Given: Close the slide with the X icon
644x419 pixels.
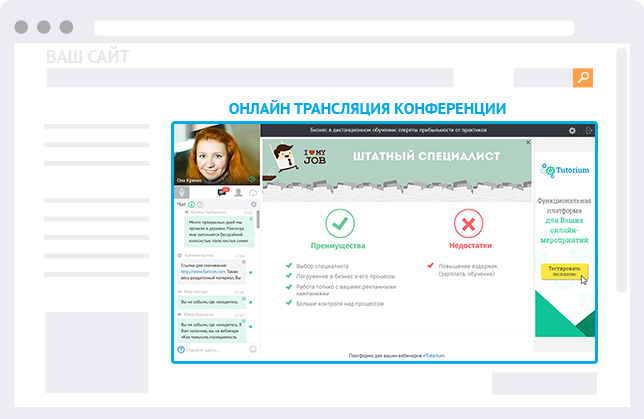Looking at the screenshot, I should click(x=528, y=142).
